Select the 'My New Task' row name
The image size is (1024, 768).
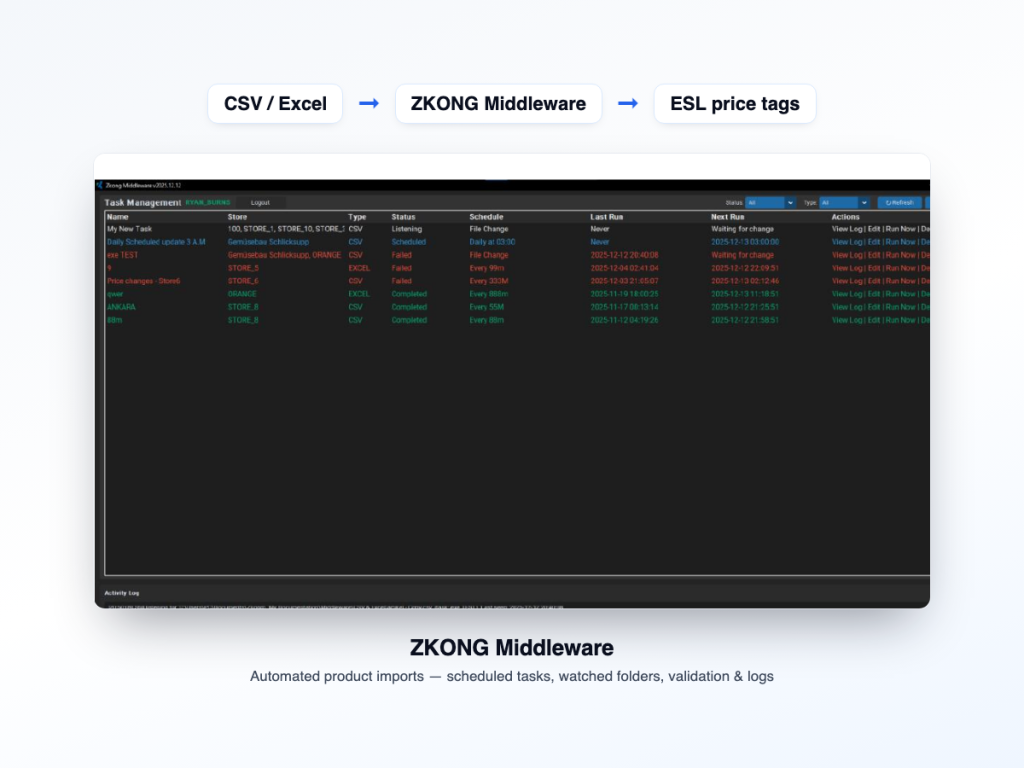(x=129, y=229)
